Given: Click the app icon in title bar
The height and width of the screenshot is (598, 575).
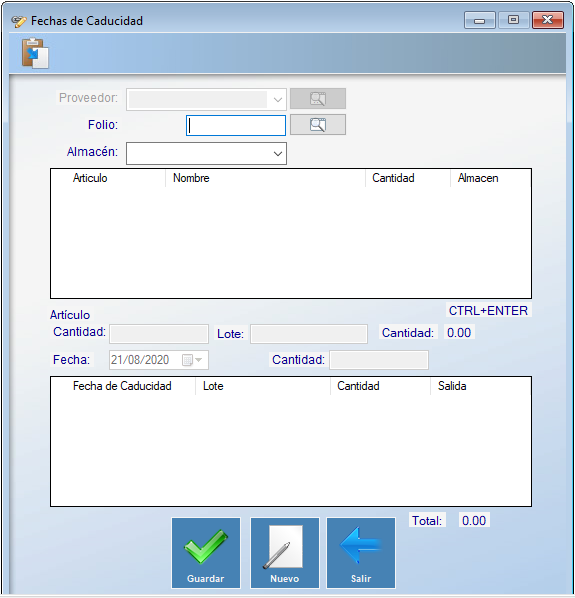Looking at the screenshot, I should point(18,21).
